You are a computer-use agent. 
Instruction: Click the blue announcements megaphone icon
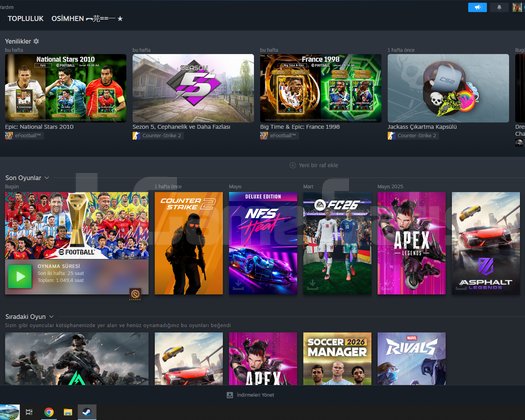477,7
